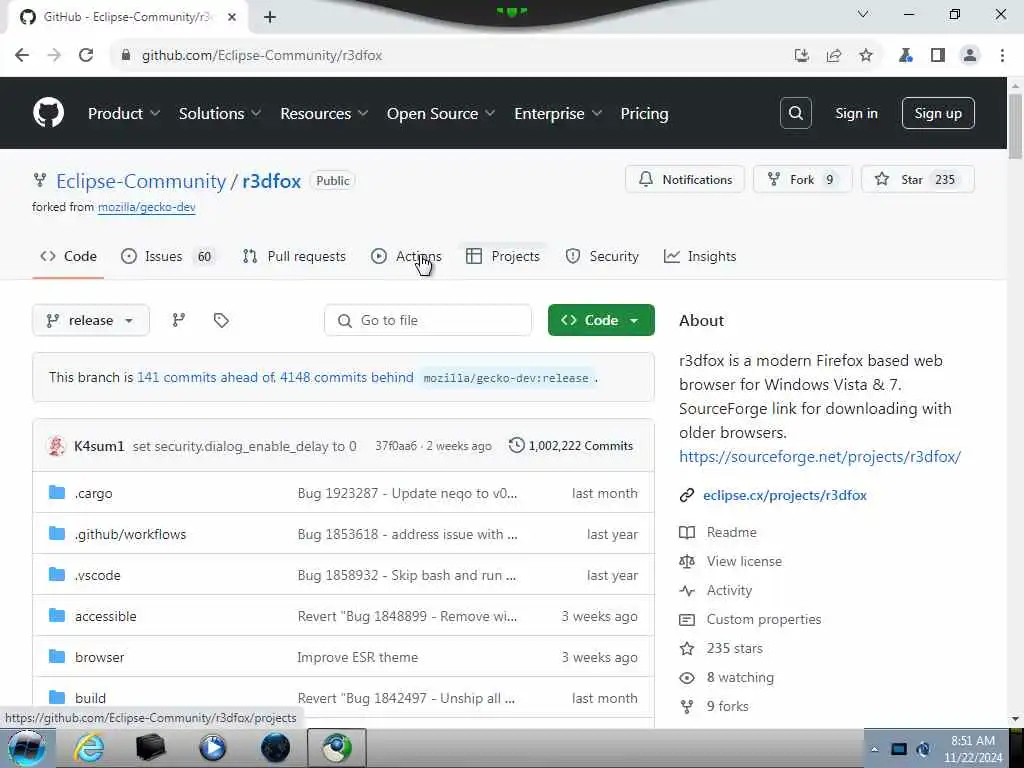Open the .github/workflows folder
The height and width of the screenshot is (768, 1024).
click(130, 534)
